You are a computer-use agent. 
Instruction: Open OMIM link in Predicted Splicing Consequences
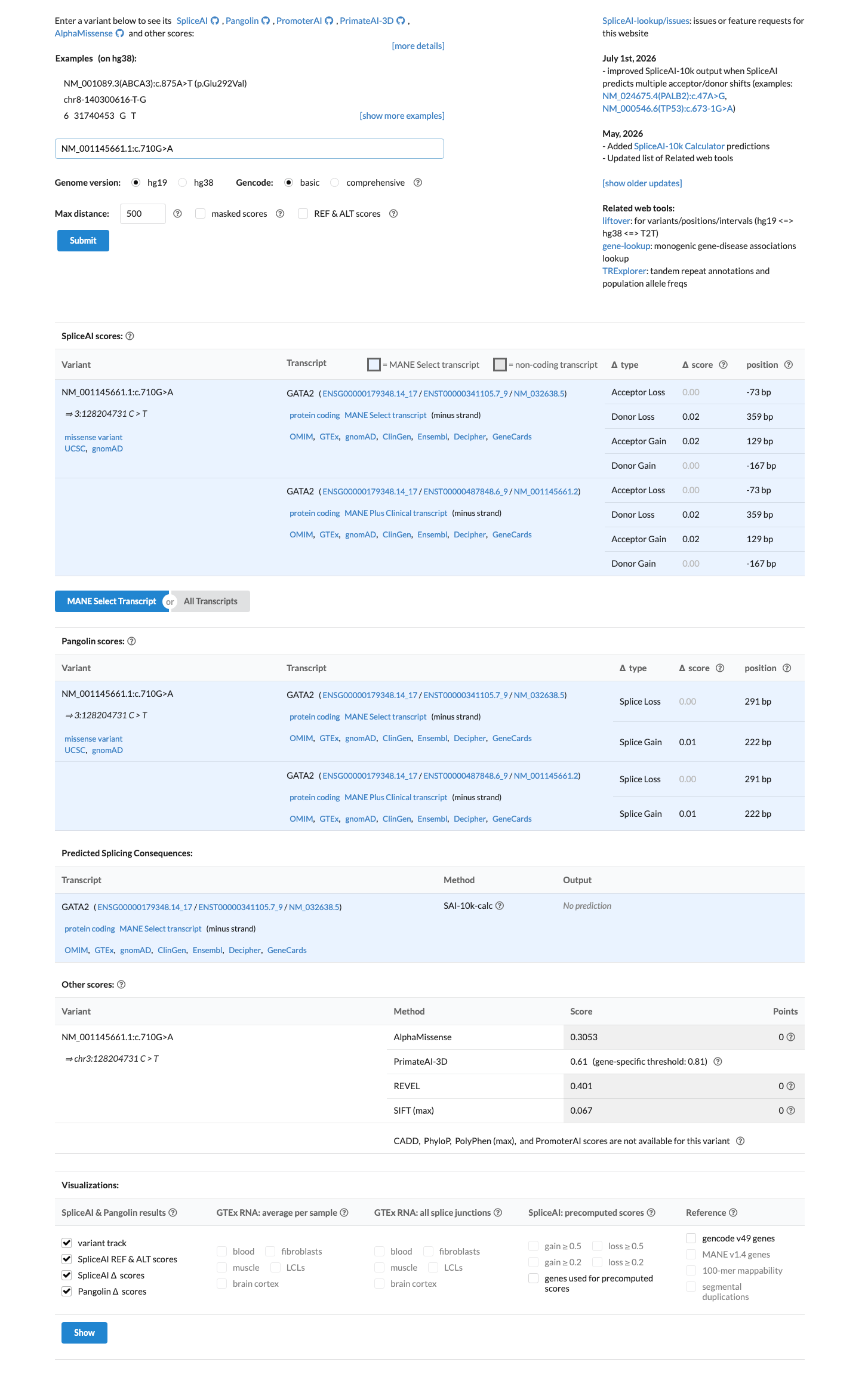[76, 951]
